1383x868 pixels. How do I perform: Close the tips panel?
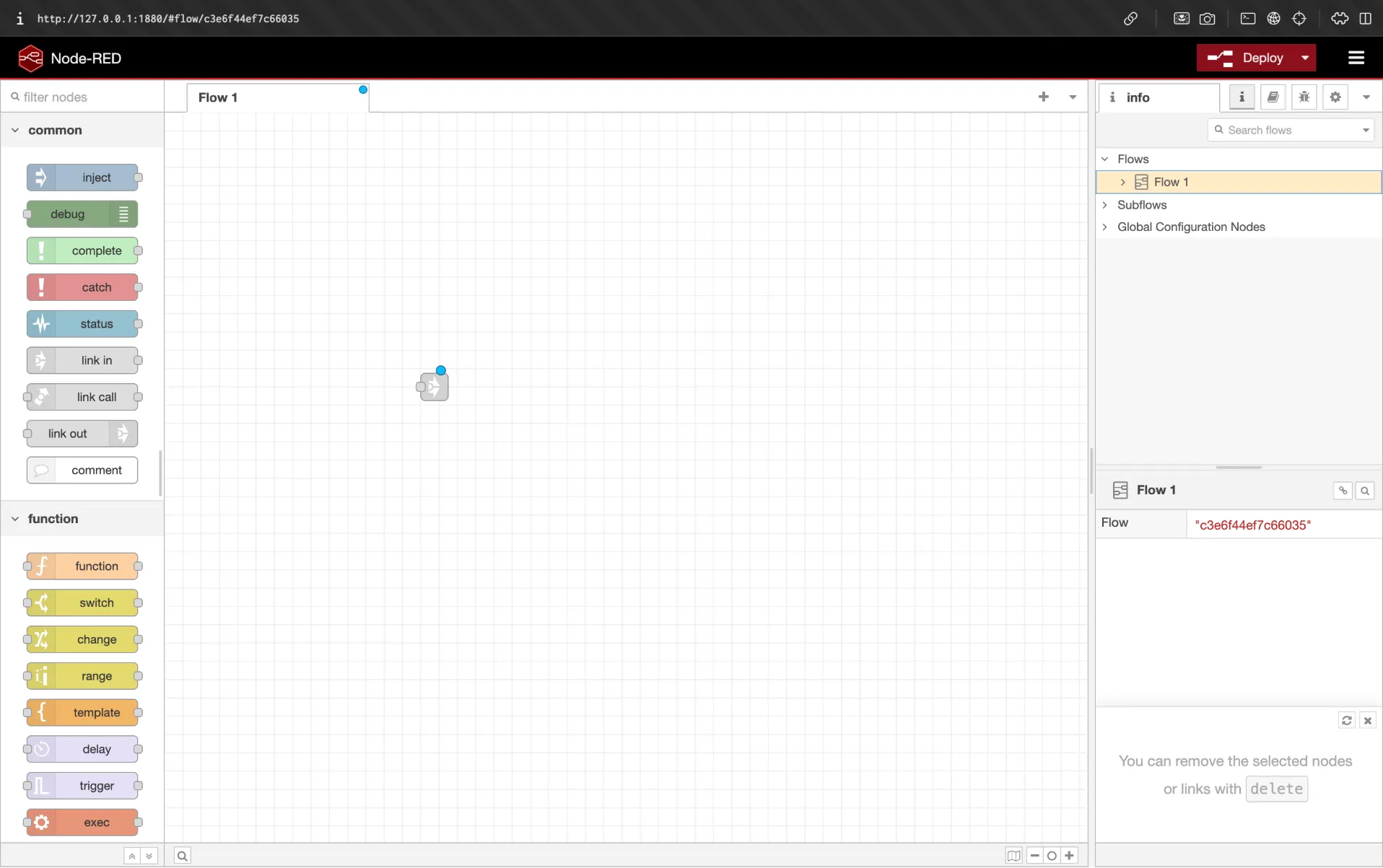1368,720
